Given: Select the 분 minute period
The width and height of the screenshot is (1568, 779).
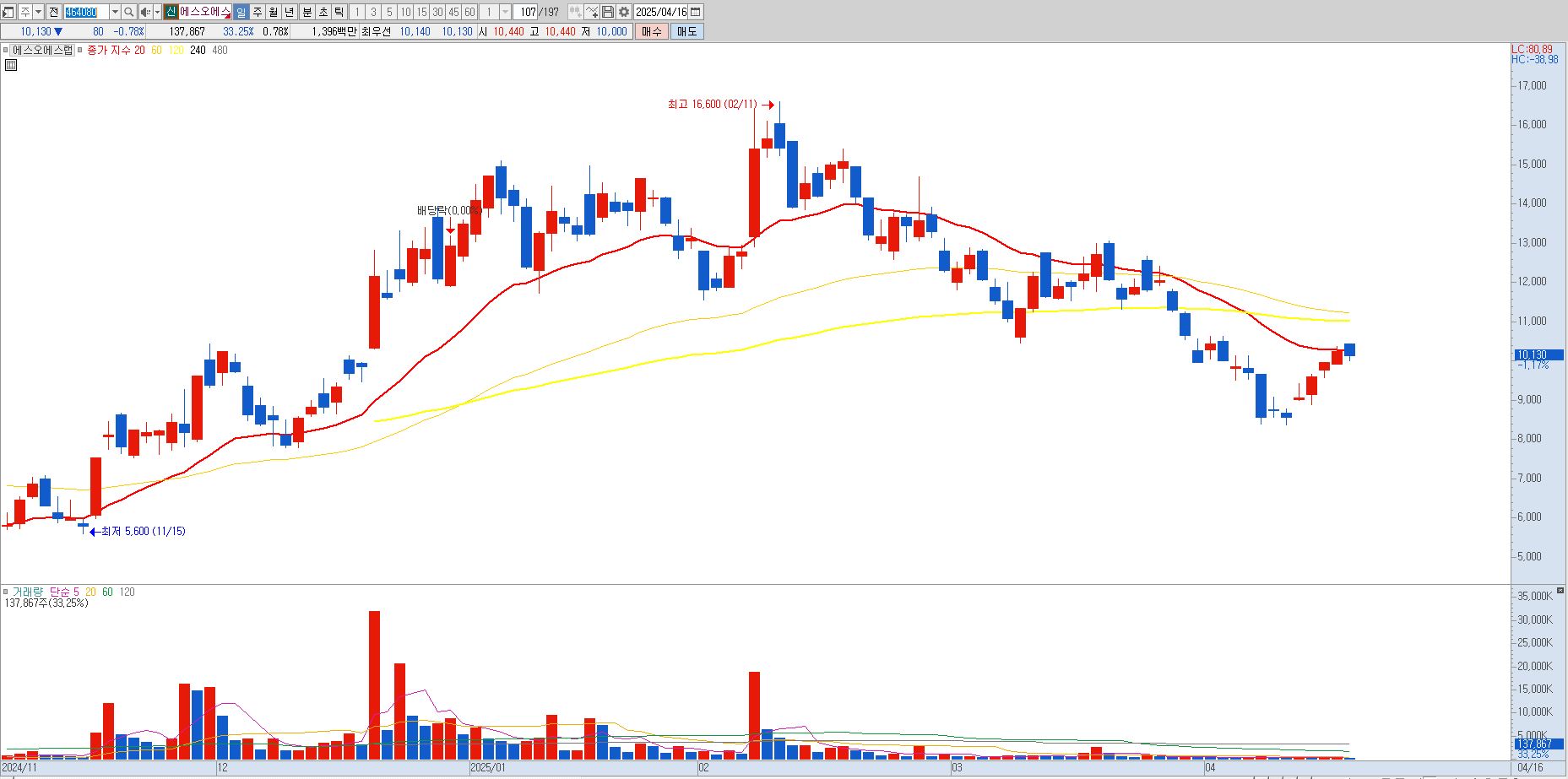Looking at the screenshot, I should pos(307,12).
